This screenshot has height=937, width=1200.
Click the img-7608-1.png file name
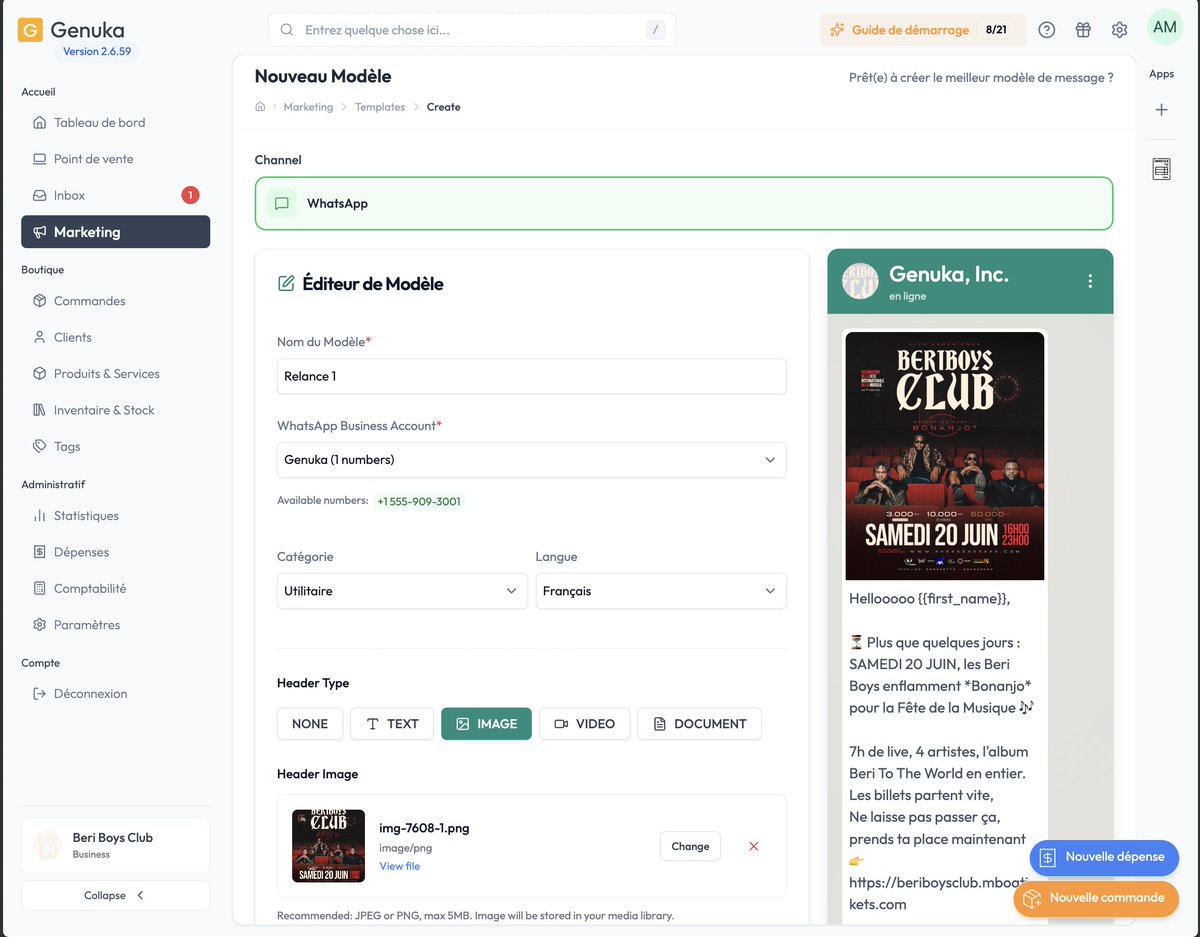click(424, 828)
